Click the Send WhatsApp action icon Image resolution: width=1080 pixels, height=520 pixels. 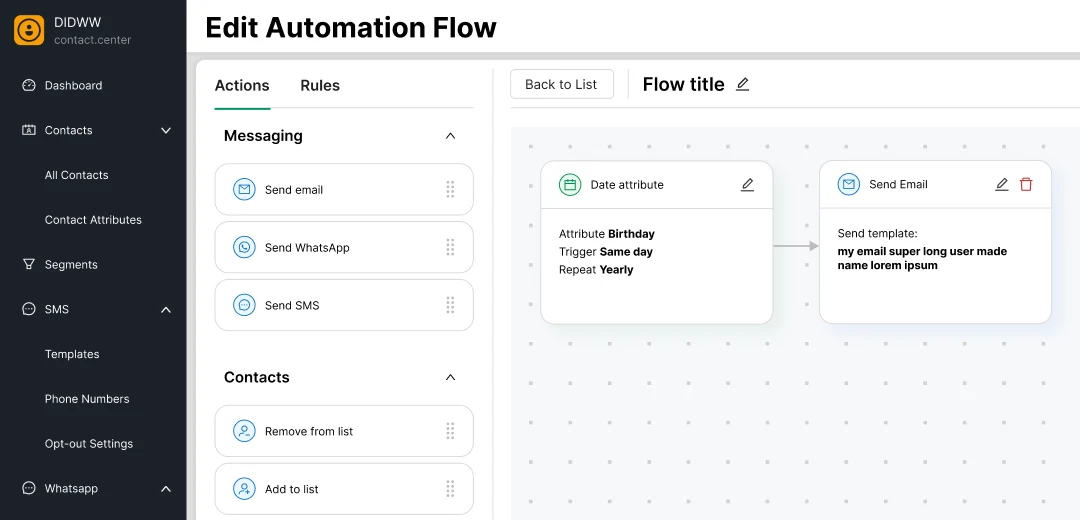pos(244,248)
